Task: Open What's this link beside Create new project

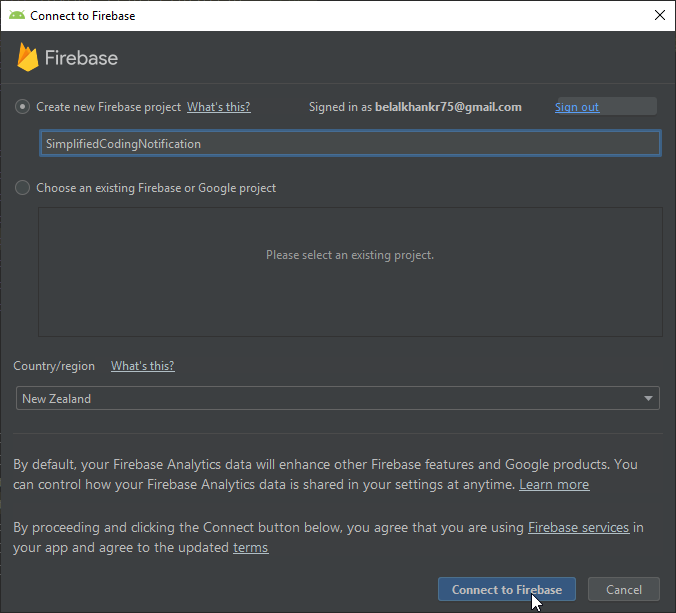Action: point(219,107)
